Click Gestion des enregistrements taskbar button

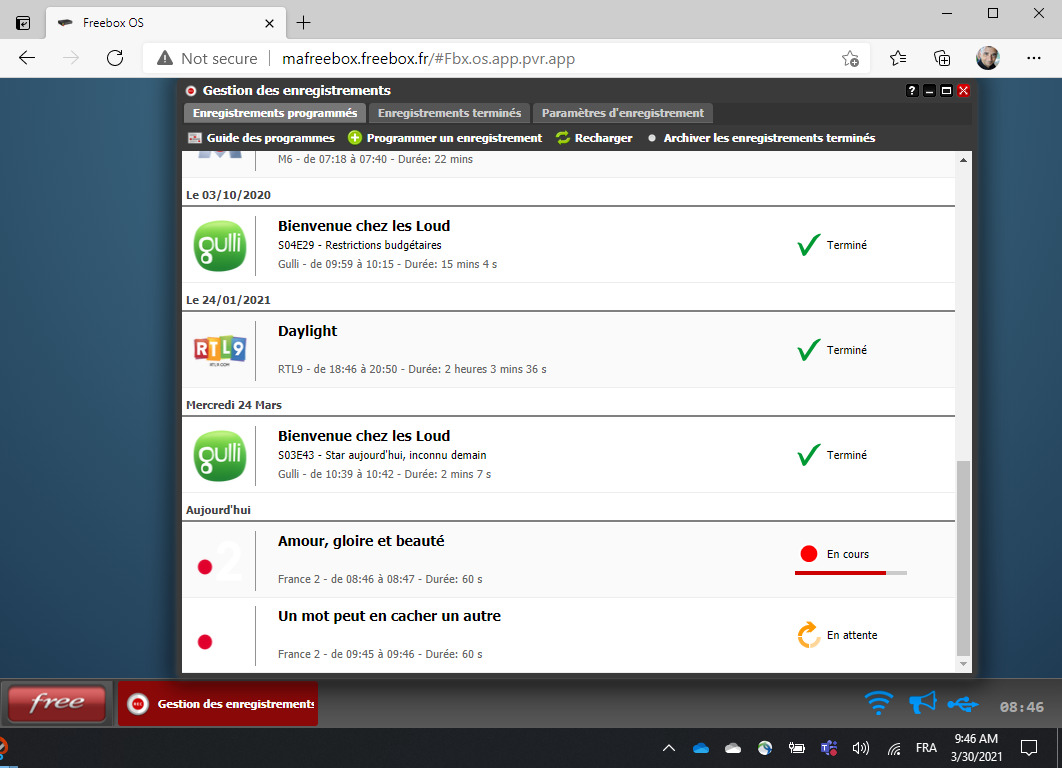point(218,704)
